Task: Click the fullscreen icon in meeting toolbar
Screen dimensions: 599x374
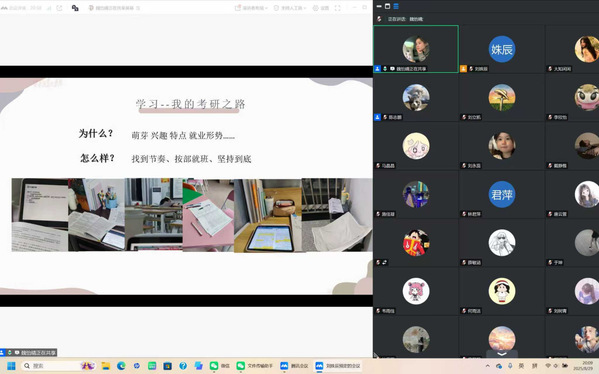Action: (337, 8)
